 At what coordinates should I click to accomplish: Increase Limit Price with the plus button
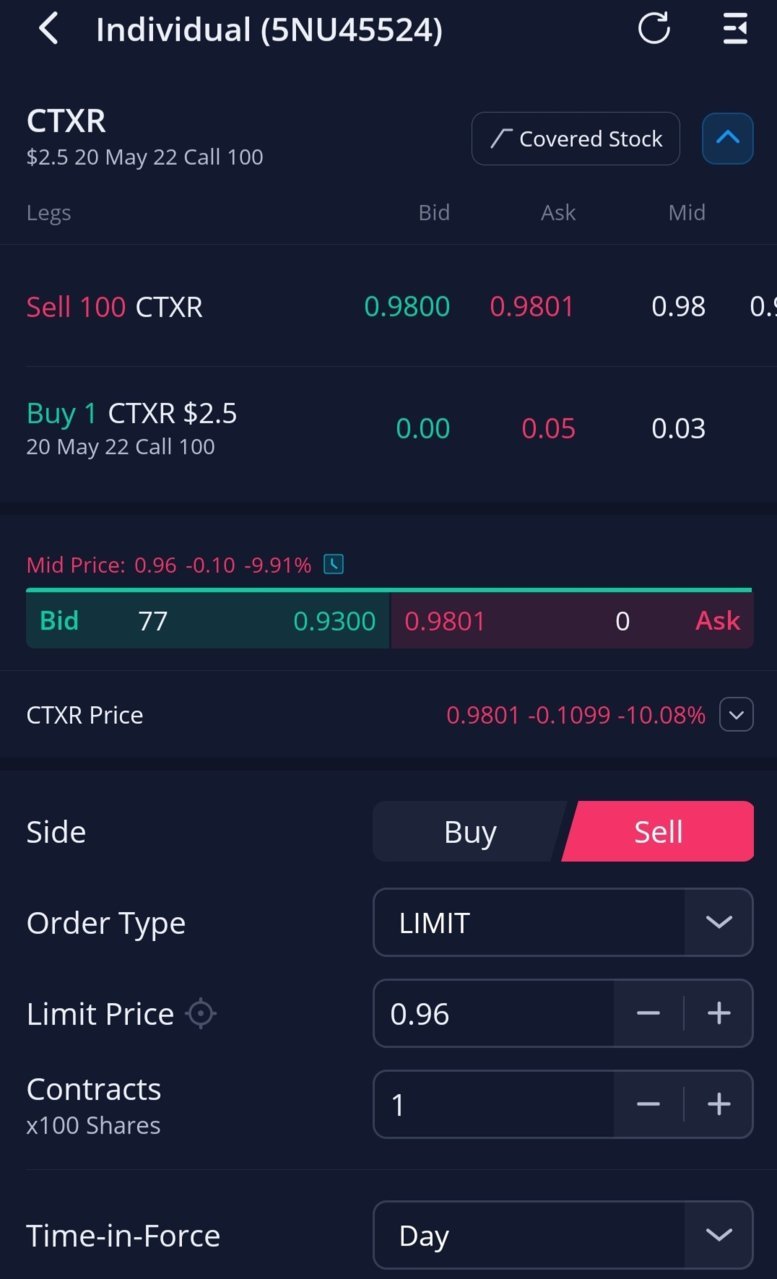718,1014
